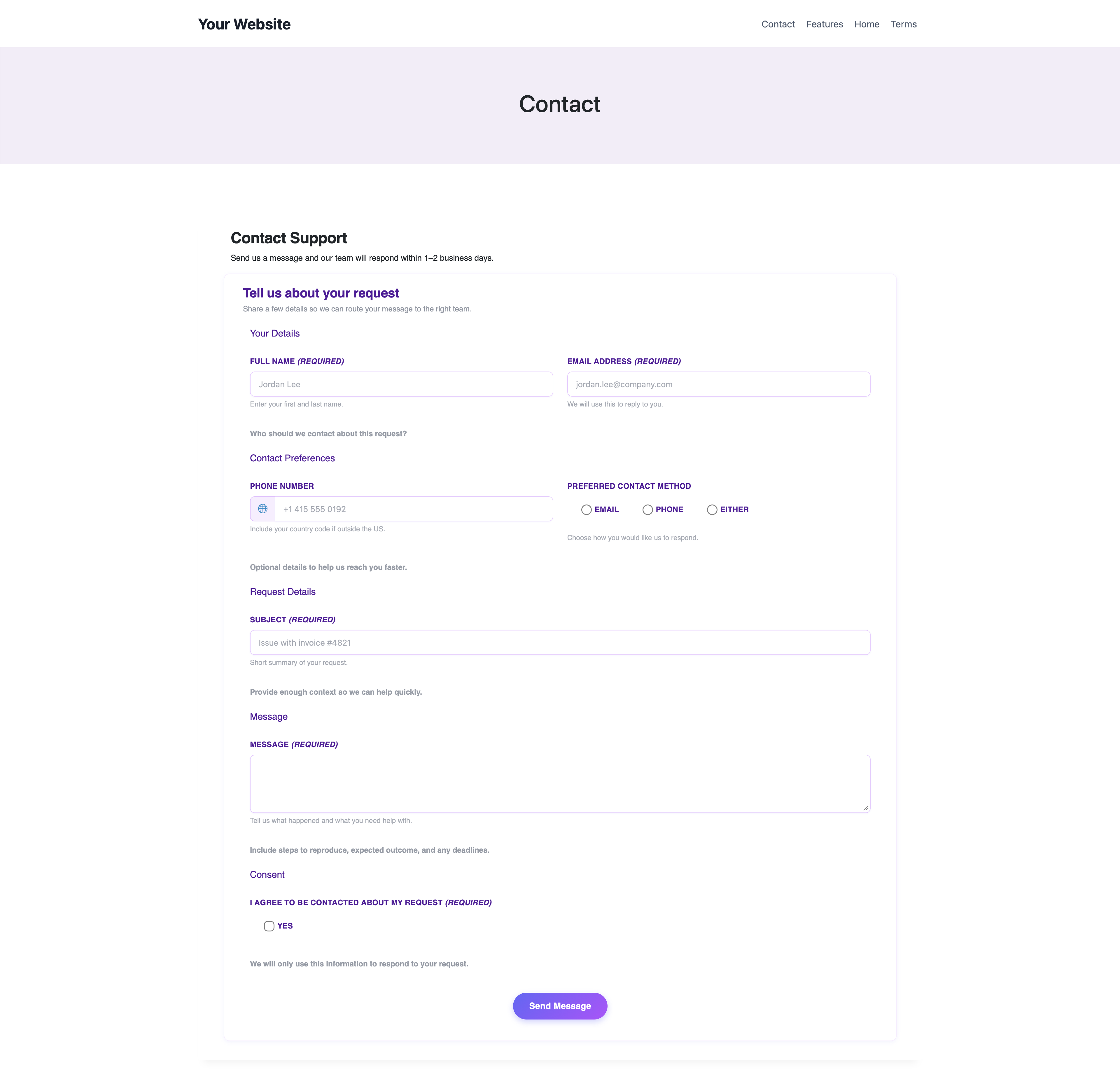1120x1079 pixels.
Task: Choose the Either contact method option
Action: [x=712, y=509]
